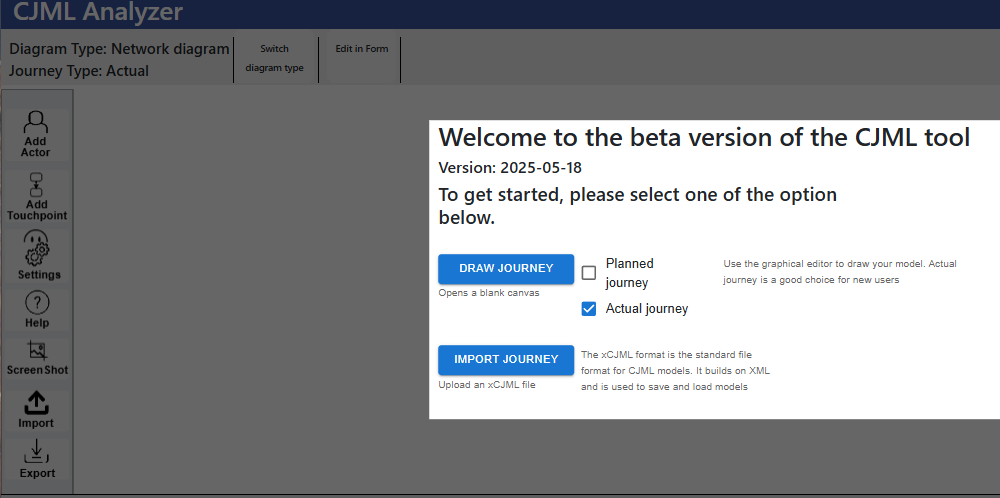
Task: Click the Export icon in left sidebar
Action: click(37, 459)
